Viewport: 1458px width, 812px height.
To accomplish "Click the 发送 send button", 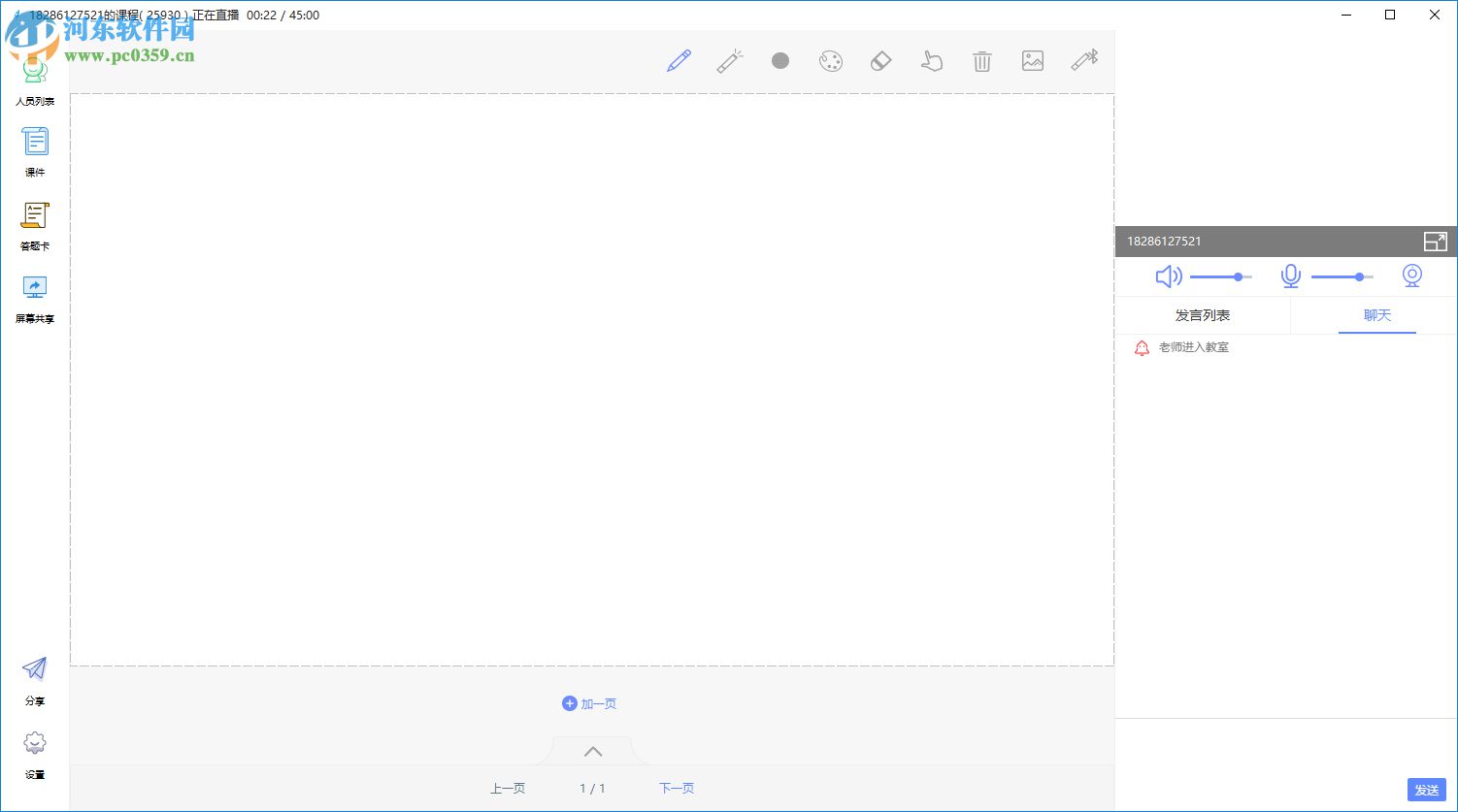I will pos(1427,790).
